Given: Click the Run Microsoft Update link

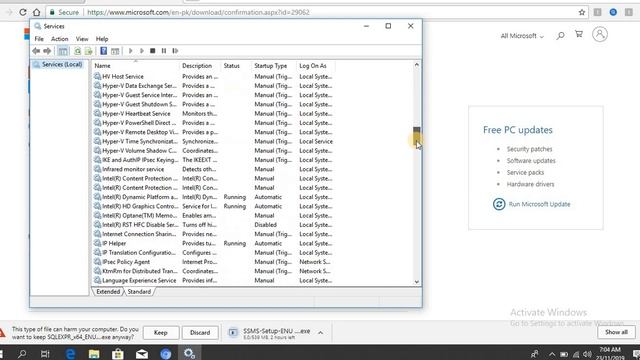Looking at the screenshot, I should coord(539,204).
